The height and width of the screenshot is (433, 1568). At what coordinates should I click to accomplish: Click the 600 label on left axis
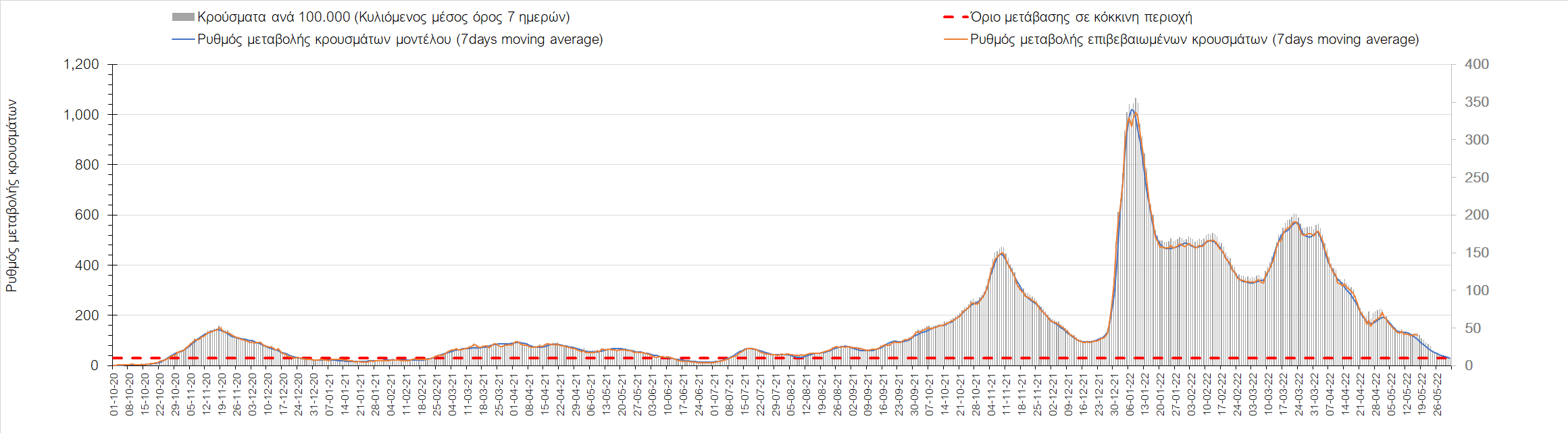pyautogui.click(x=88, y=215)
